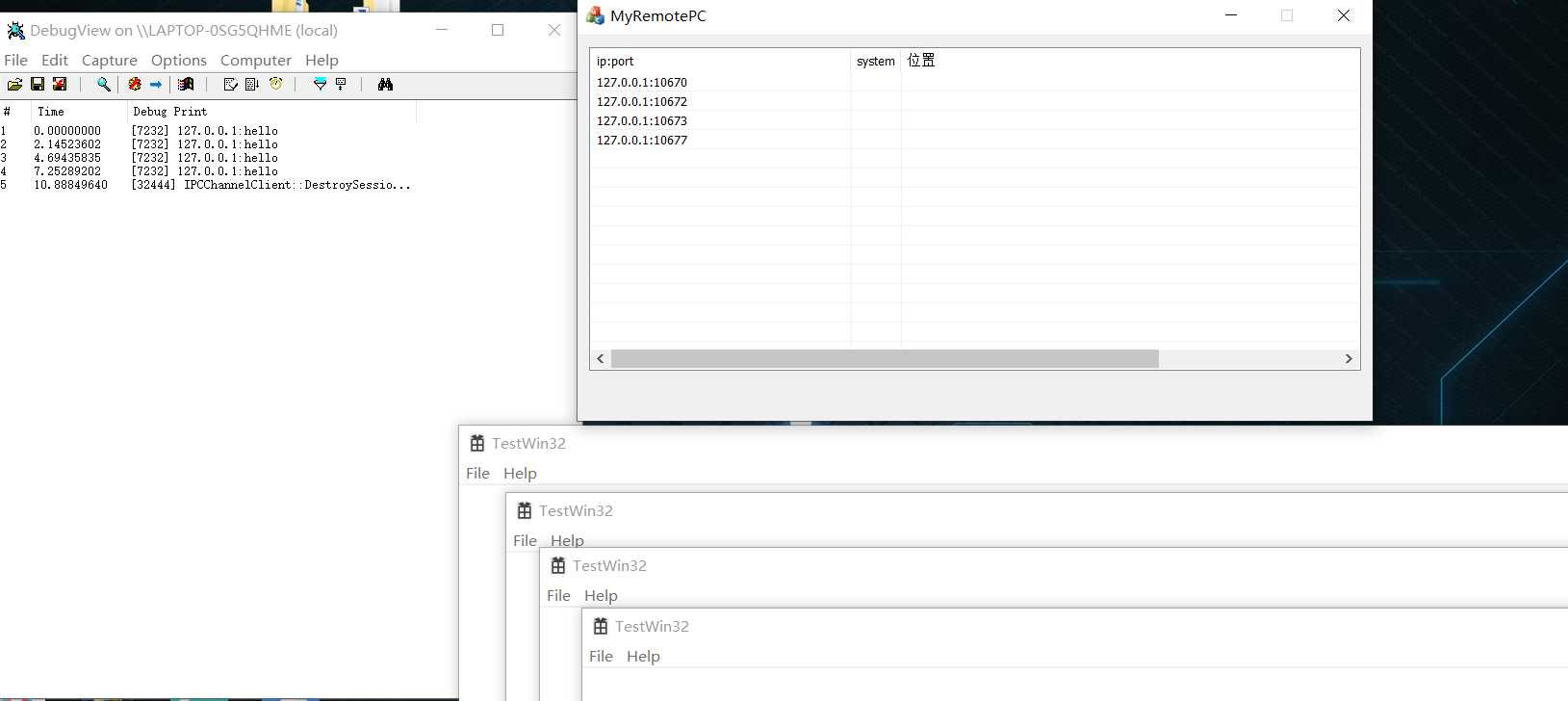Click the 位置 column header in MyRemotePC
Viewport: 1568px width, 701px height.
point(1130,61)
